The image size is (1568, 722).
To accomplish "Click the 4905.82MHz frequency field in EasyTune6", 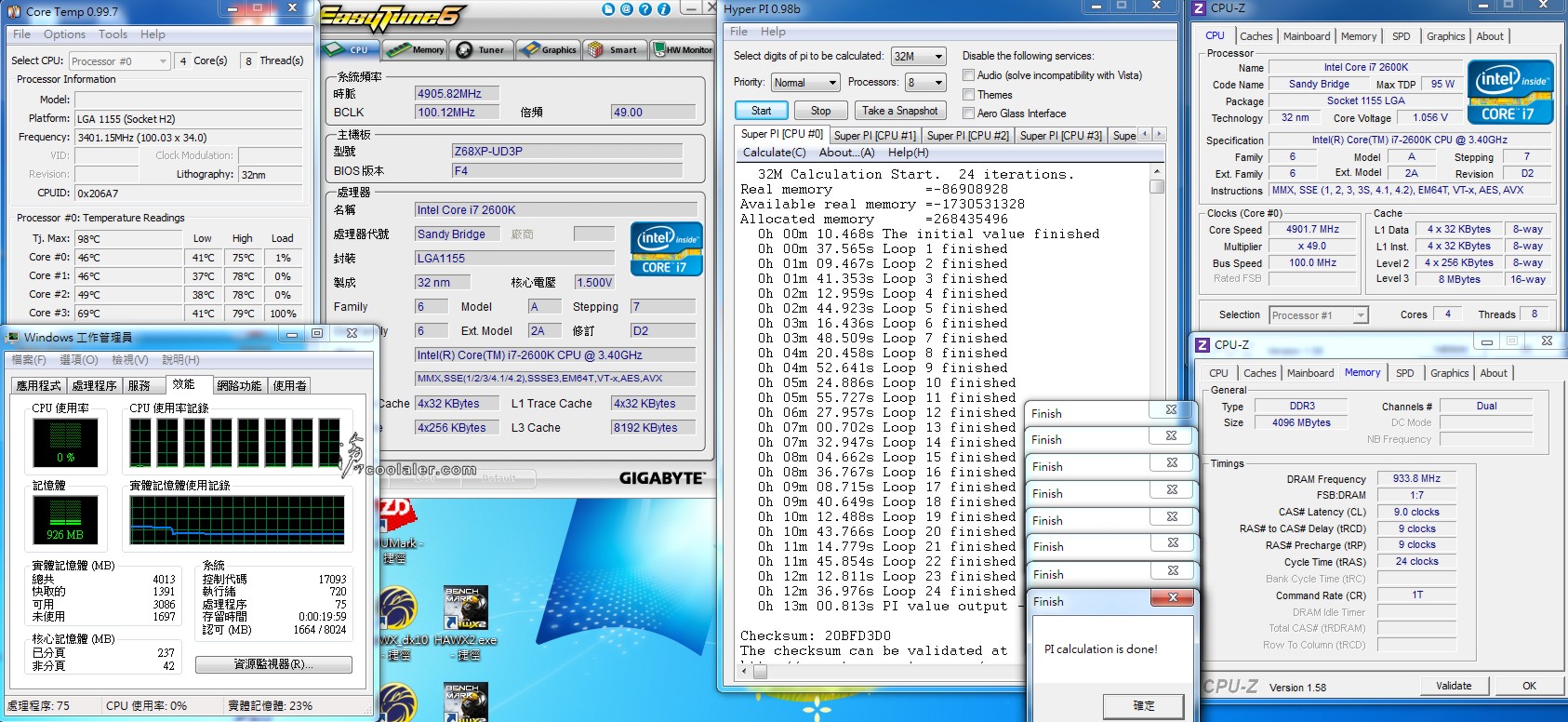I will pos(457,94).
